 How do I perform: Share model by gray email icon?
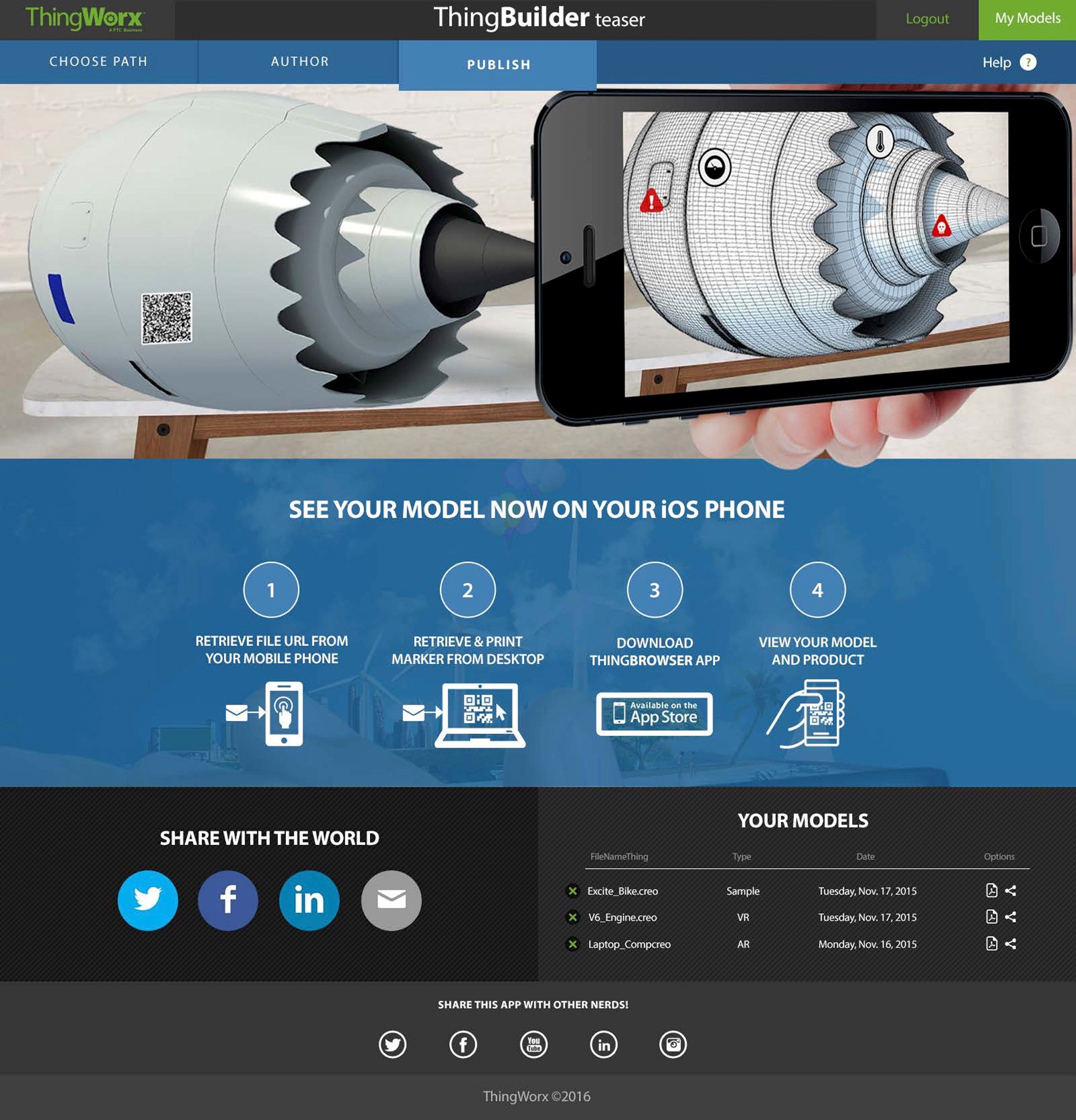(391, 900)
